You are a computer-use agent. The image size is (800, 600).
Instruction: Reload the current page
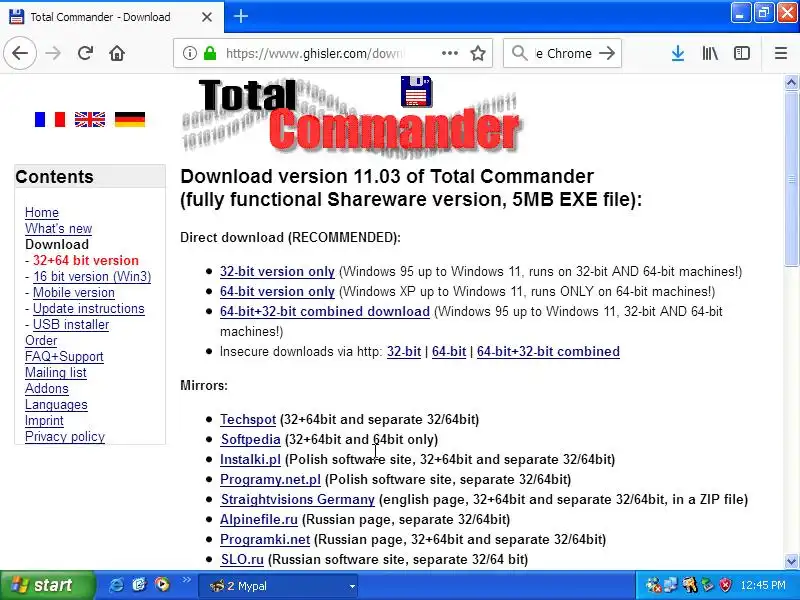(85, 53)
